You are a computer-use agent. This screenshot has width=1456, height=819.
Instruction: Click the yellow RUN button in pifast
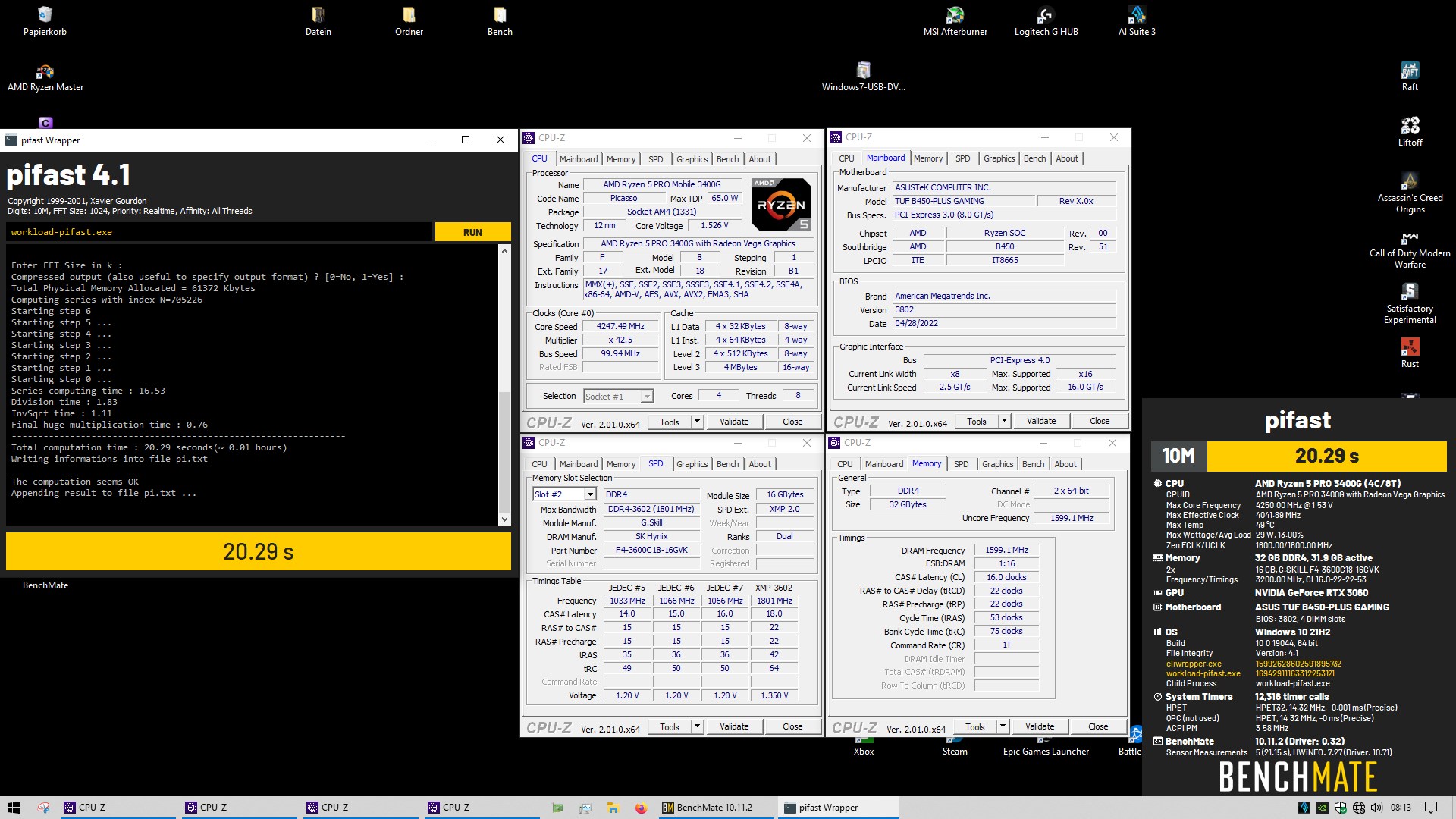(472, 232)
